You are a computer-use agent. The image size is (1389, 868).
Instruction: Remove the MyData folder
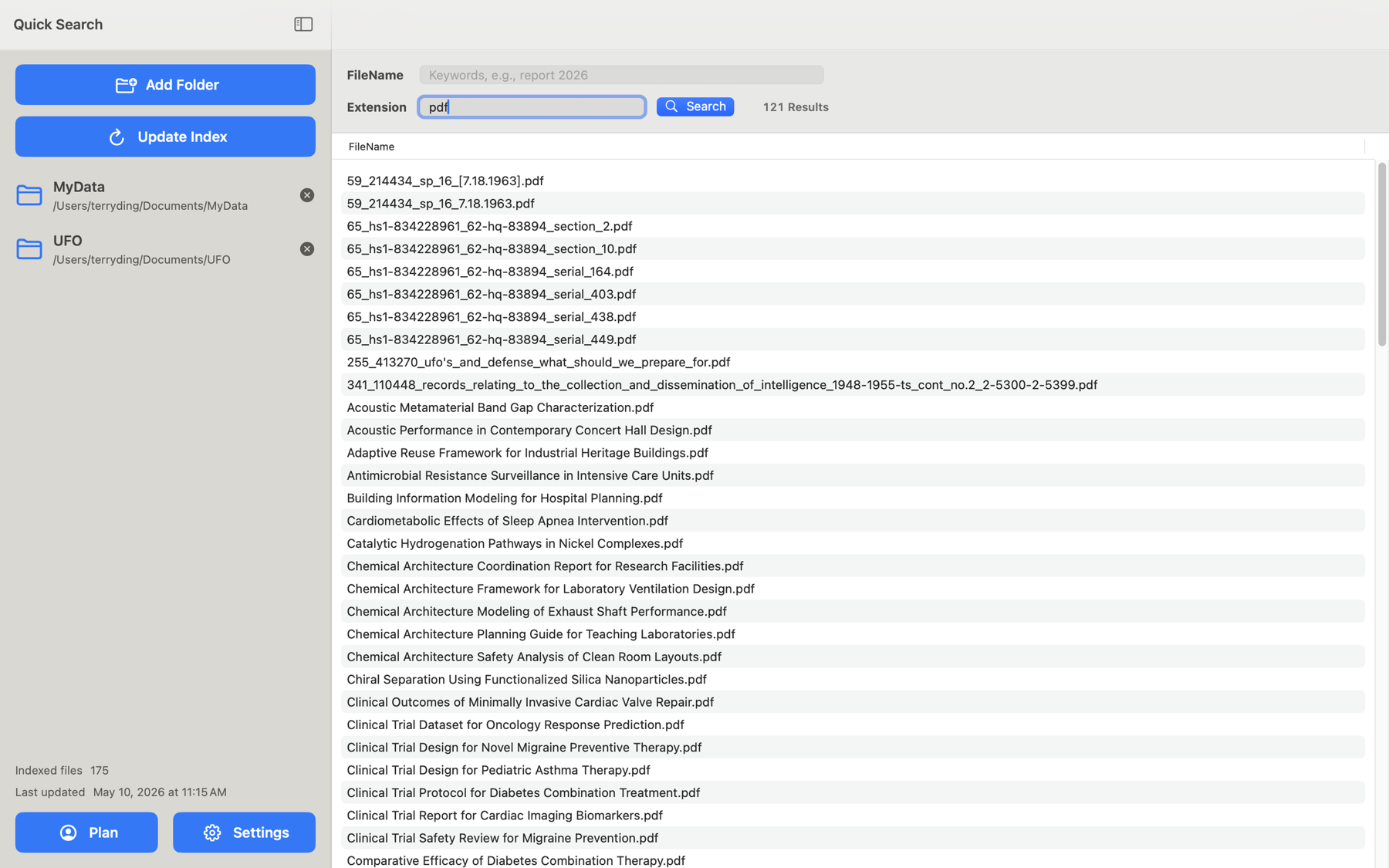[307, 195]
